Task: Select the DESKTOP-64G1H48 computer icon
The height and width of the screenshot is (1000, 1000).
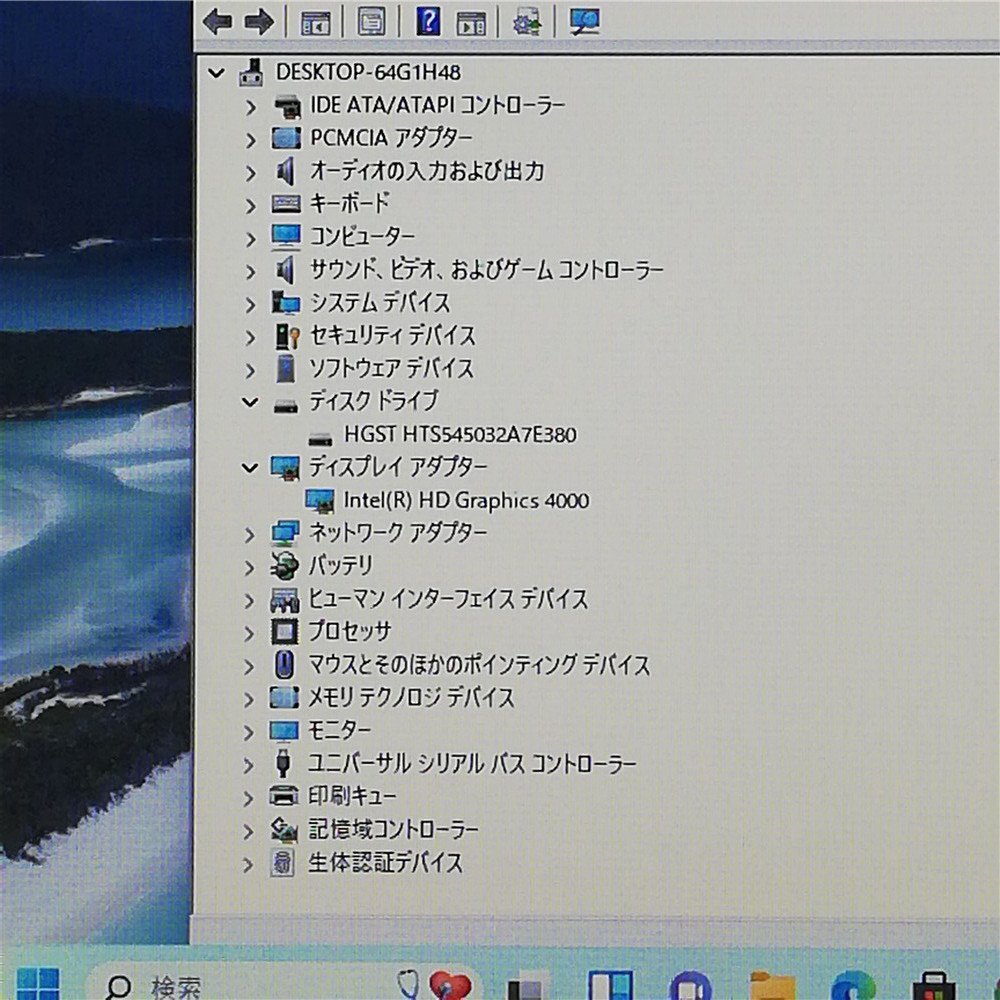Action: tap(251, 73)
